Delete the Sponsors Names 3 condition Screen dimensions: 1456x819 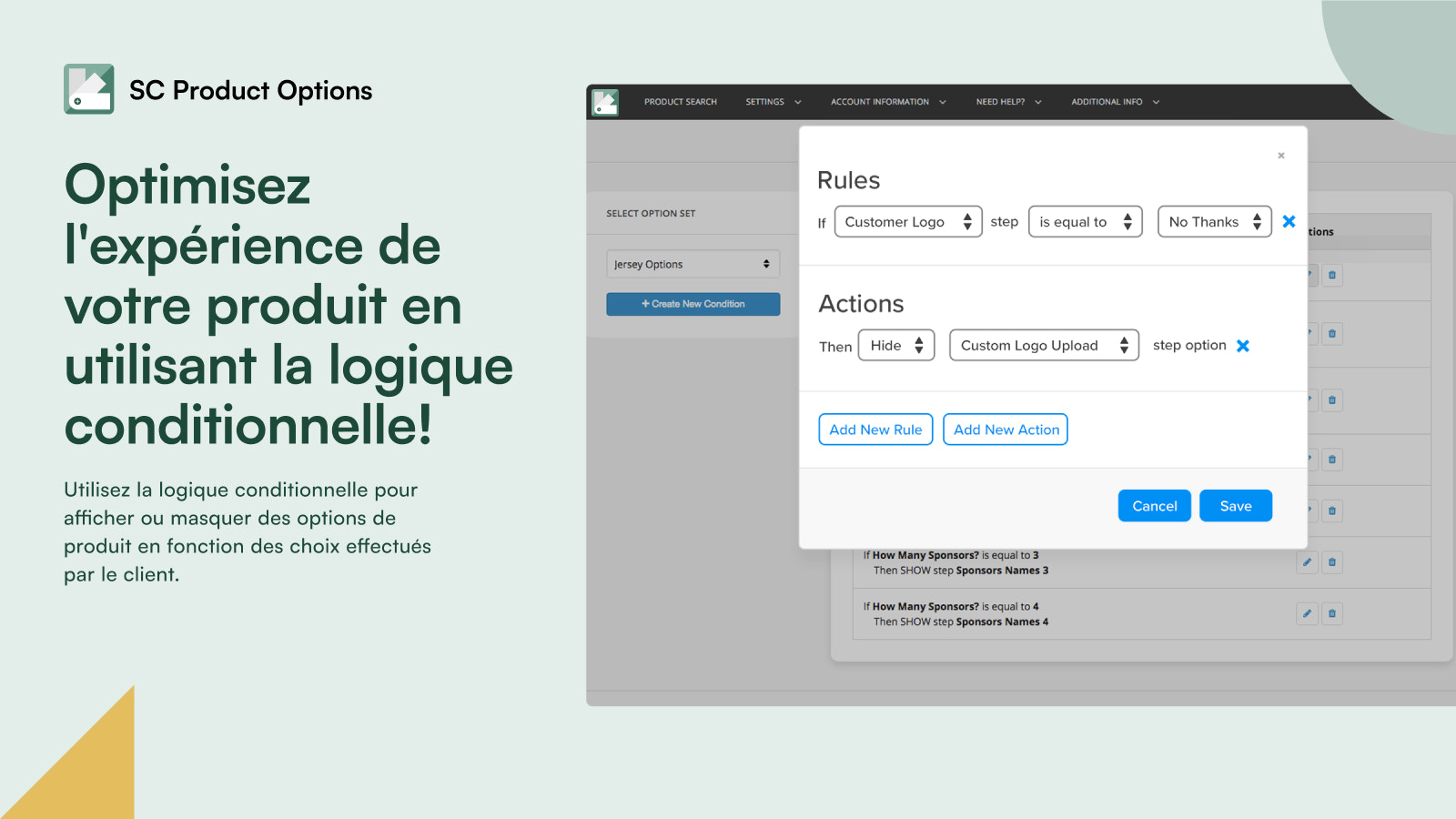click(1332, 562)
